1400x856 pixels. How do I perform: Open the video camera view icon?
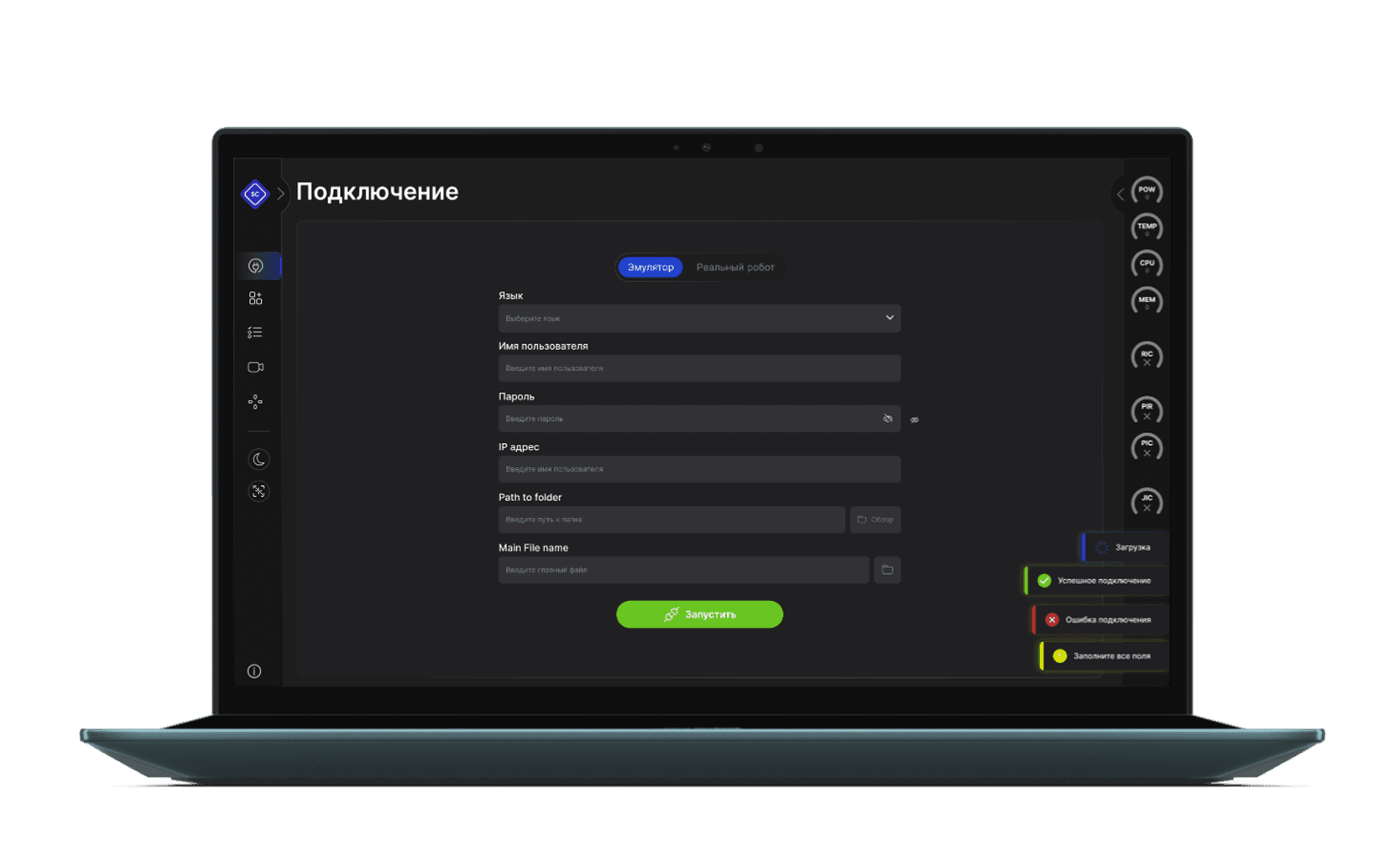255,368
